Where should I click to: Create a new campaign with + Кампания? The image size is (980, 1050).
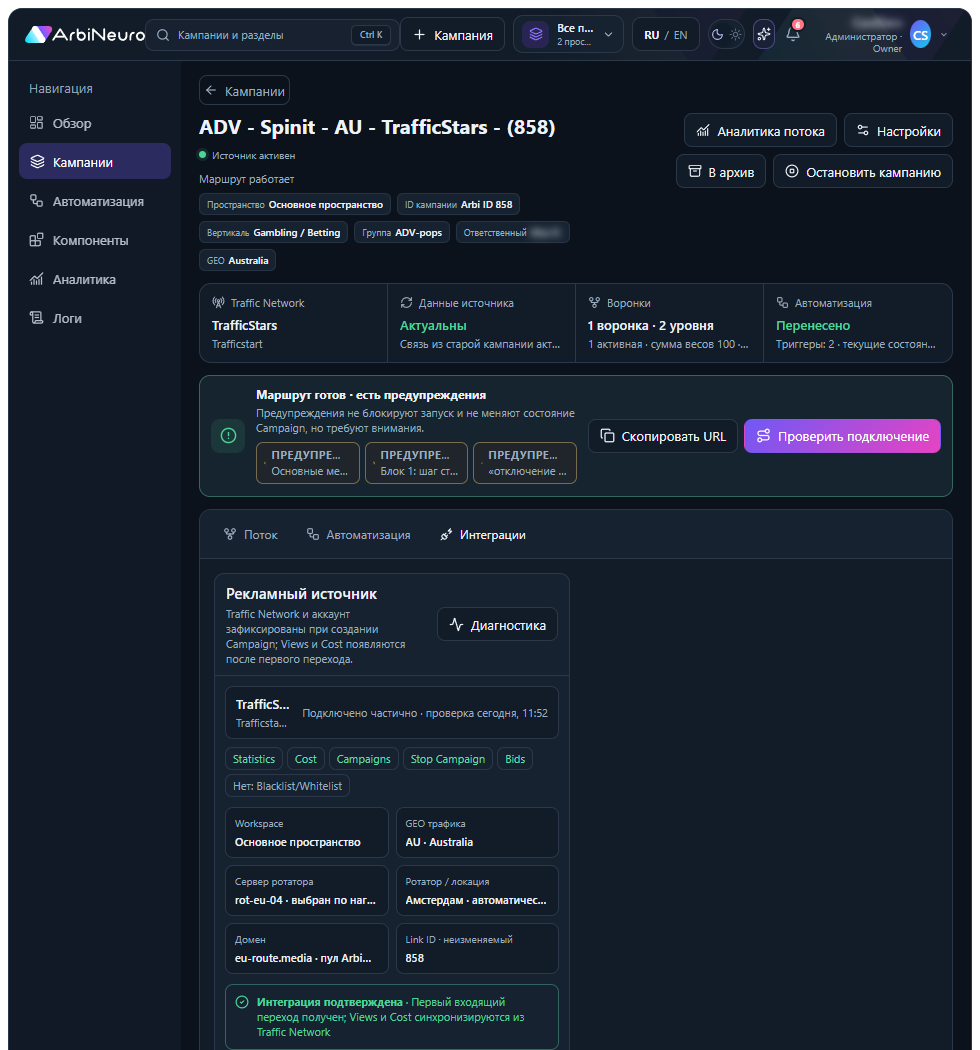pos(453,35)
